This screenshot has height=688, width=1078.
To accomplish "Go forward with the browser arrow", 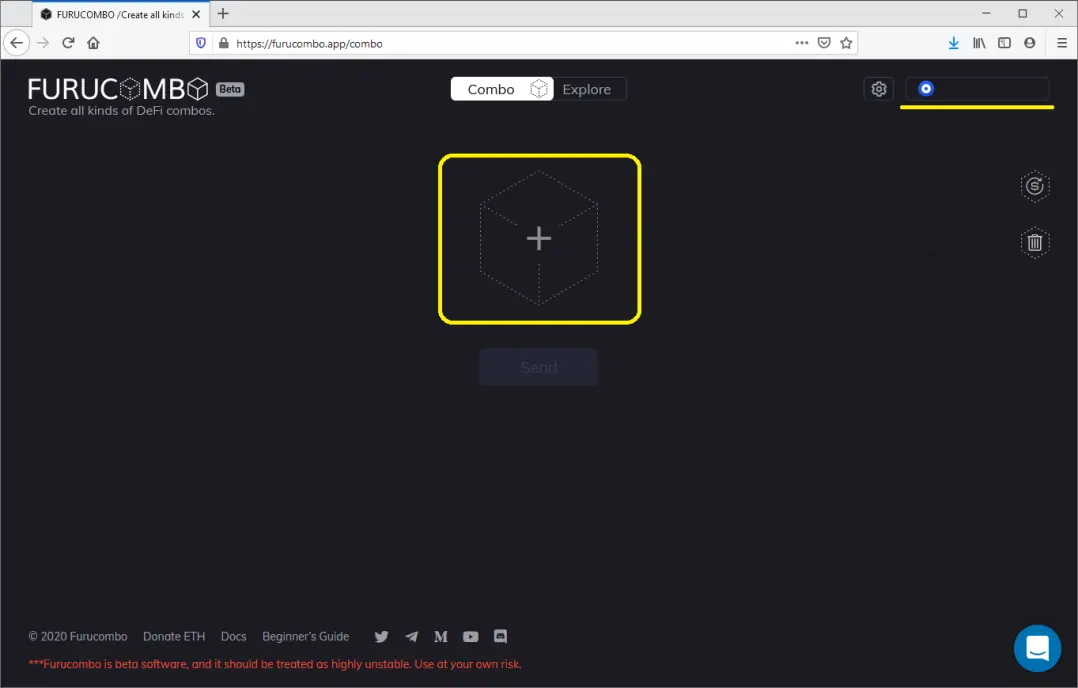I will pyautogui.click(x=43, y=43).
